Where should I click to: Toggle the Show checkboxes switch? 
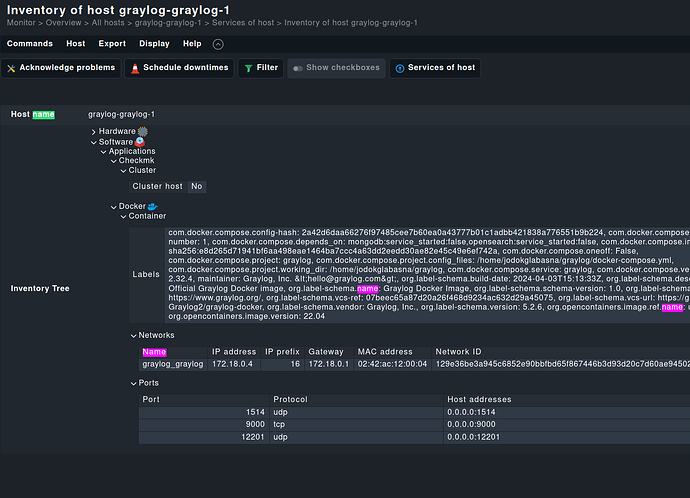[x=297, y=68]
